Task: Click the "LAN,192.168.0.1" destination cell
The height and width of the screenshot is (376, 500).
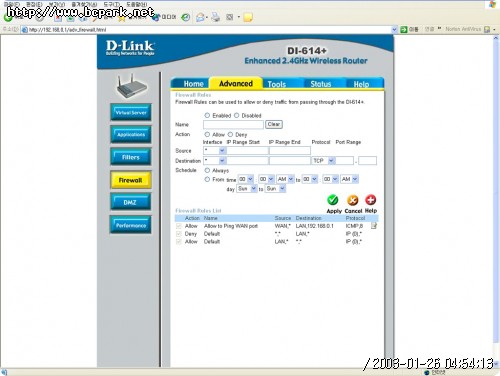Action: click(315, 226)
